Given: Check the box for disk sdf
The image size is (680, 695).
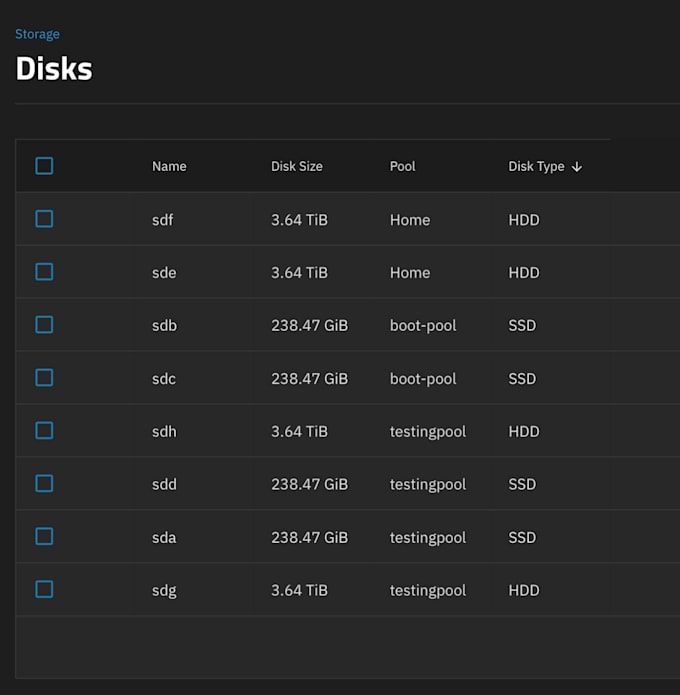Looking at the screenshot, I should [x=44, y=219].
